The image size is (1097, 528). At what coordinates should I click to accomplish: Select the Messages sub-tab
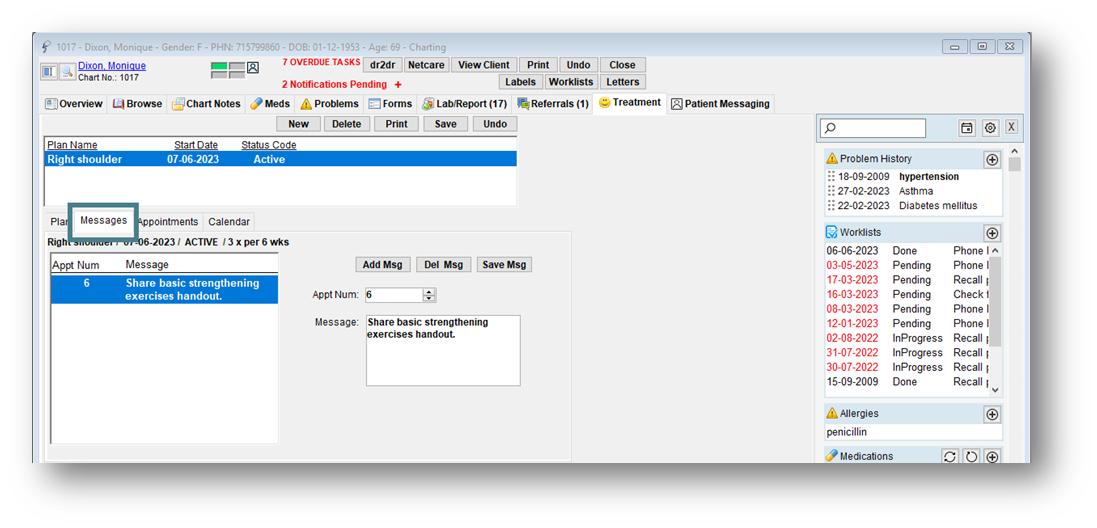tap(104, 220)
